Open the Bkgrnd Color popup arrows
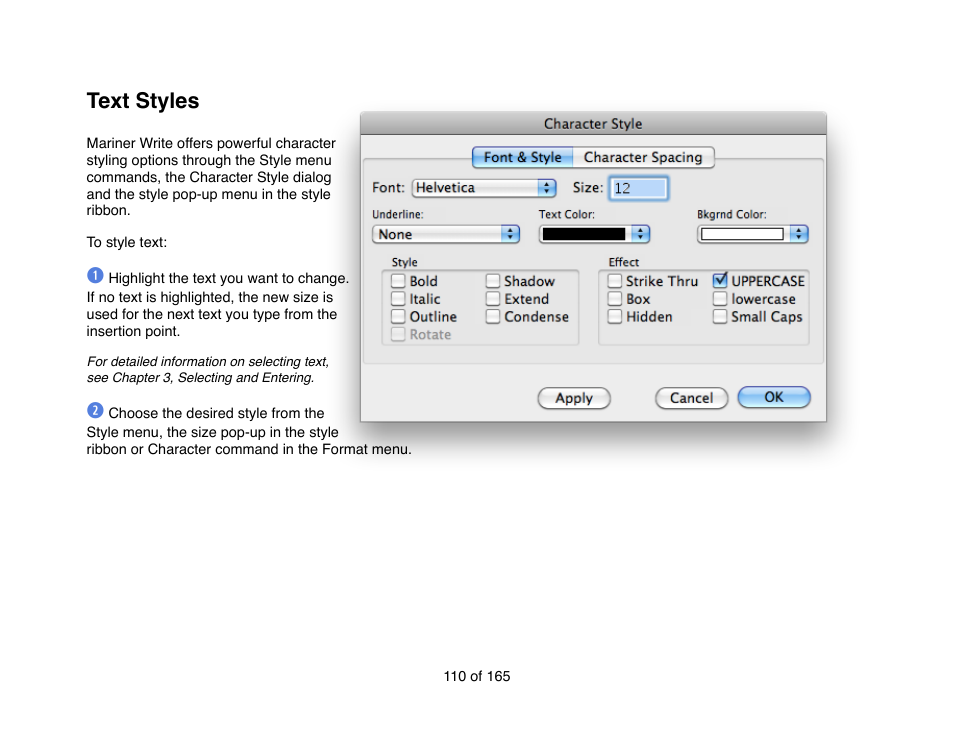 (799, 234)
